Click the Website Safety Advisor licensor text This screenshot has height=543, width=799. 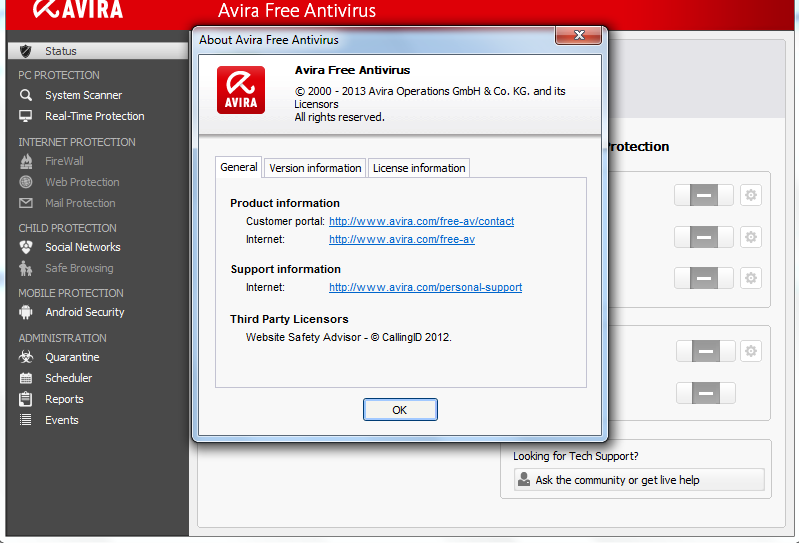[x=349, y=337]
